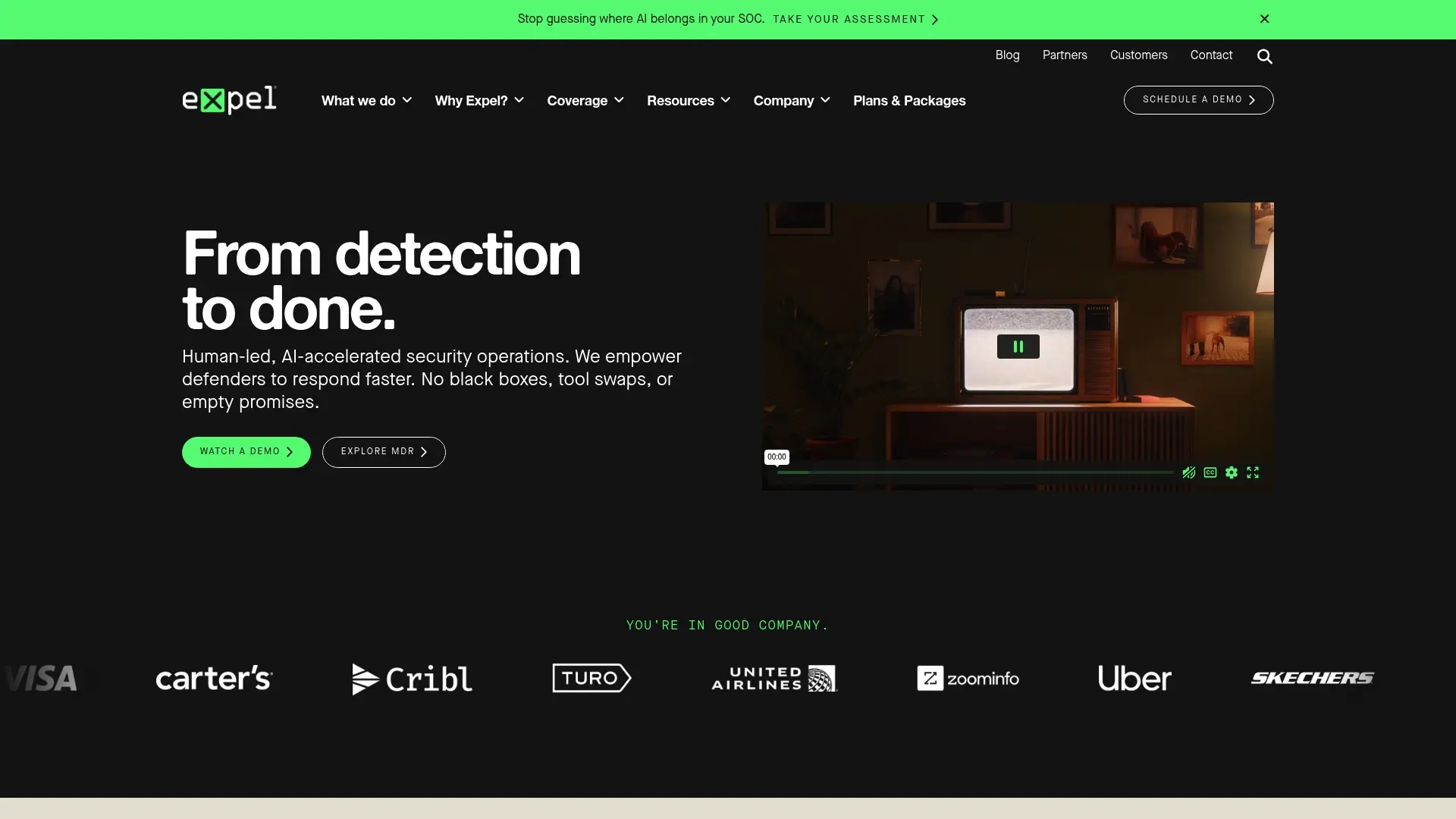Image resolution: width=1456 pixels, height=819 pixels.
Task: Expand the Resources menu
Action: [689, 101]
